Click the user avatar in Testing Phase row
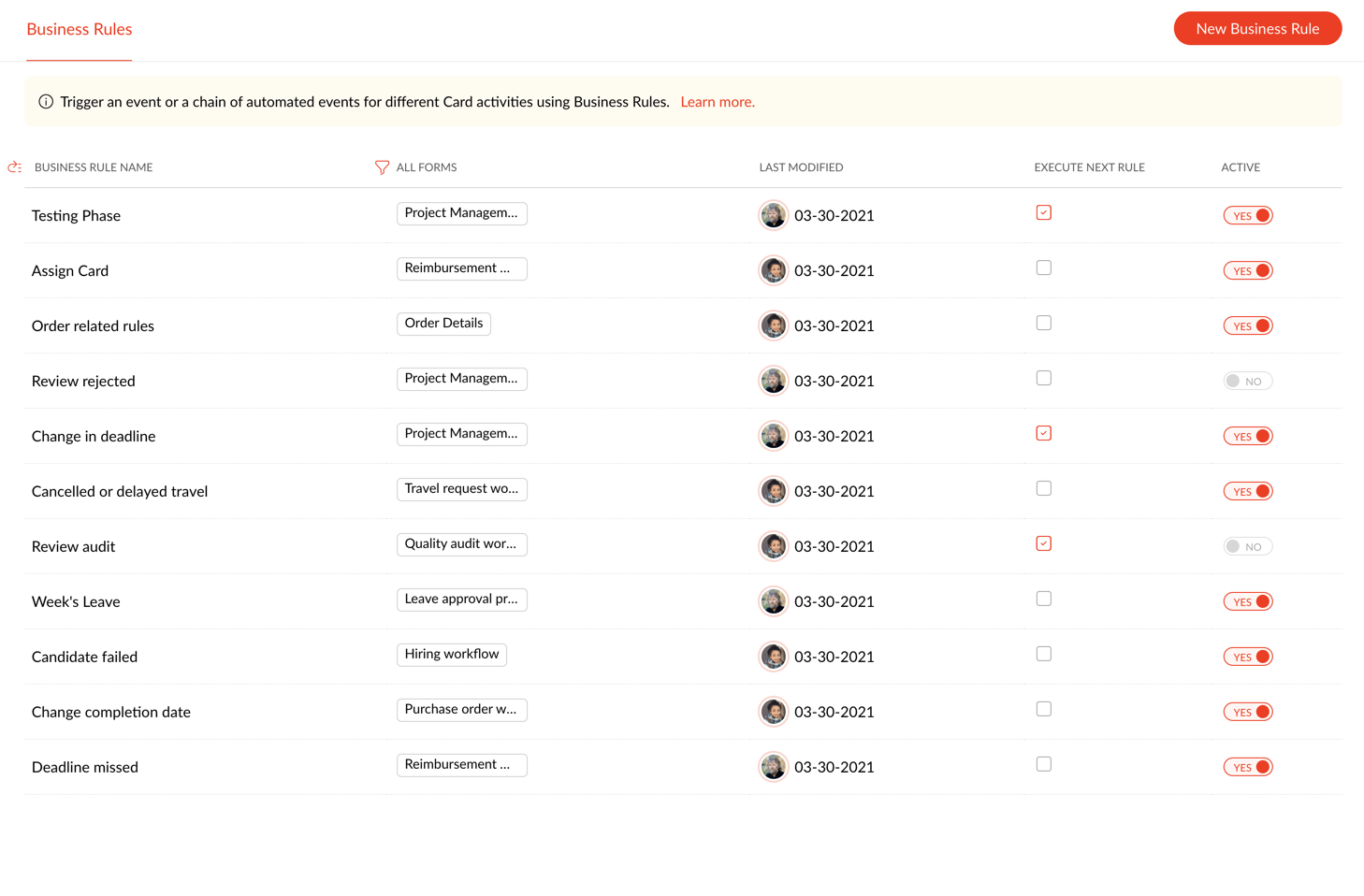1364x896 pixels. click(774, 215)
